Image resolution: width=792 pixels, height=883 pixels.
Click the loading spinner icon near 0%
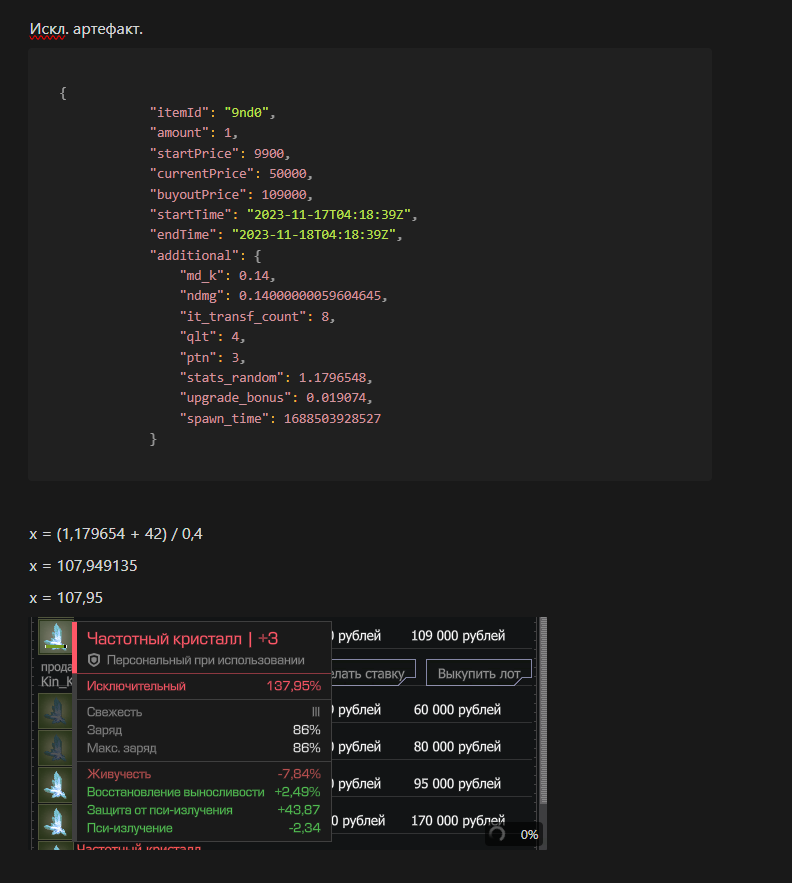point(498,834)
